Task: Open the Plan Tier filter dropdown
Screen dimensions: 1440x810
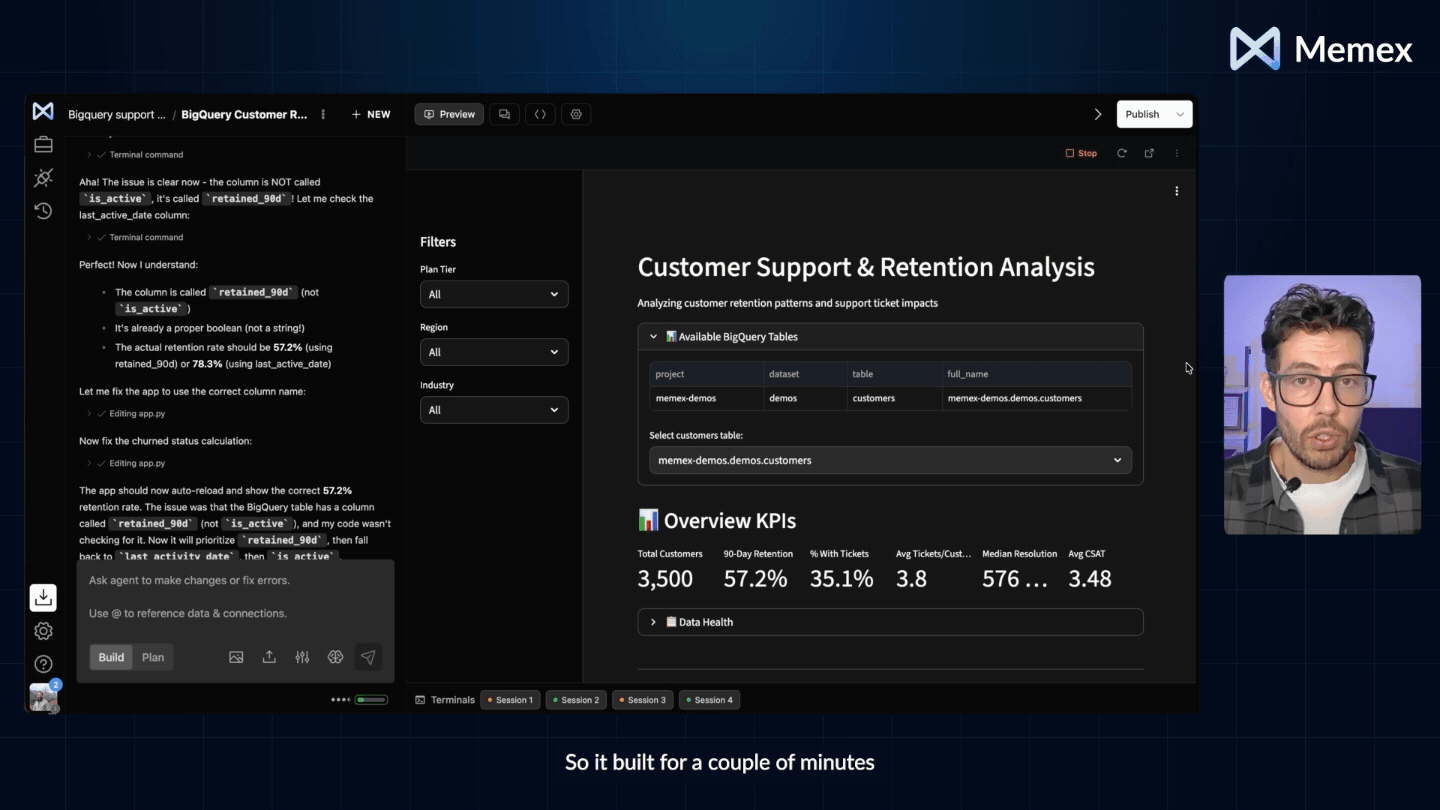Action: (494, 294)
